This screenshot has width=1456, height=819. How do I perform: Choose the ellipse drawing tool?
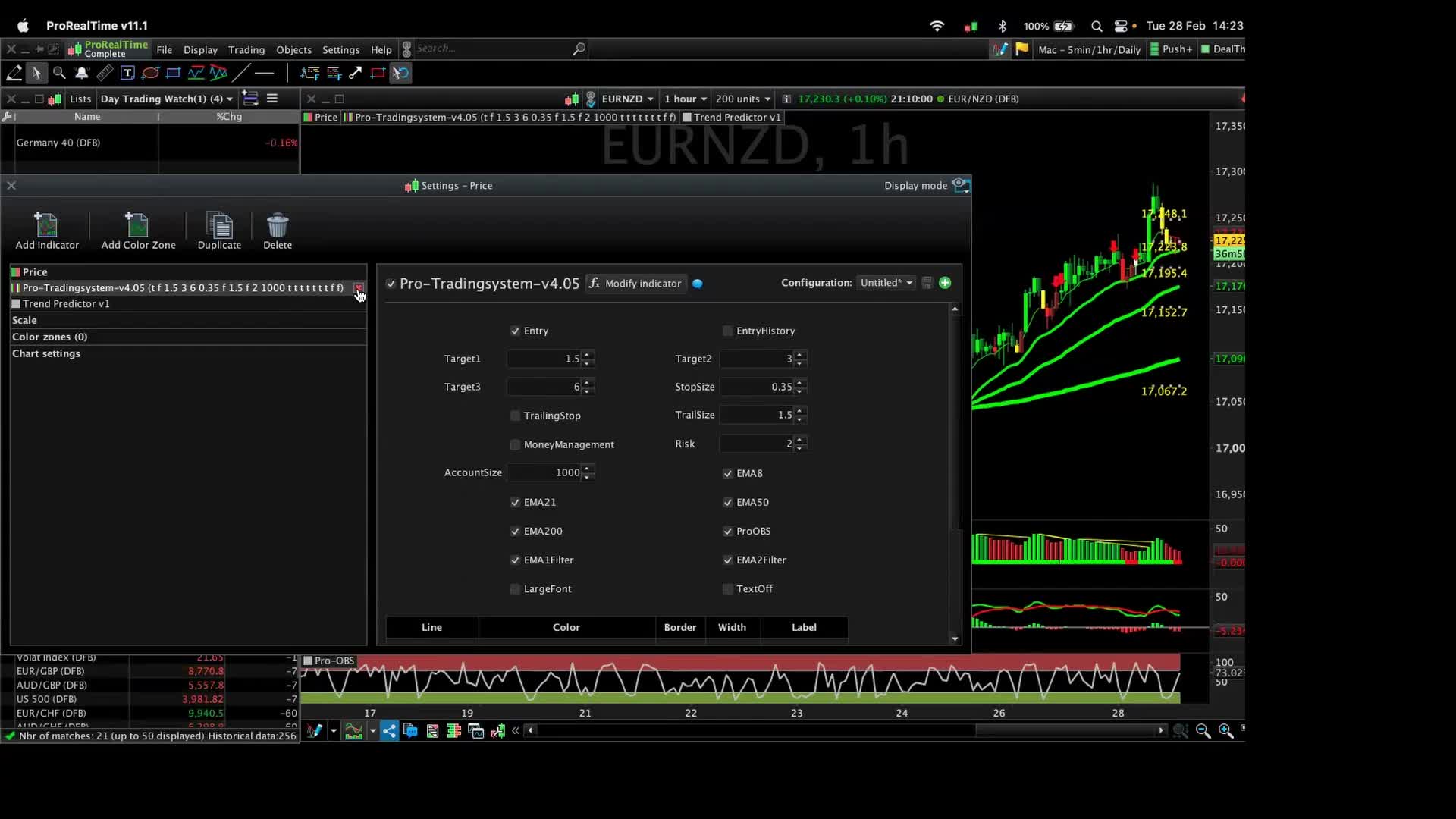[x=150, y=73]
